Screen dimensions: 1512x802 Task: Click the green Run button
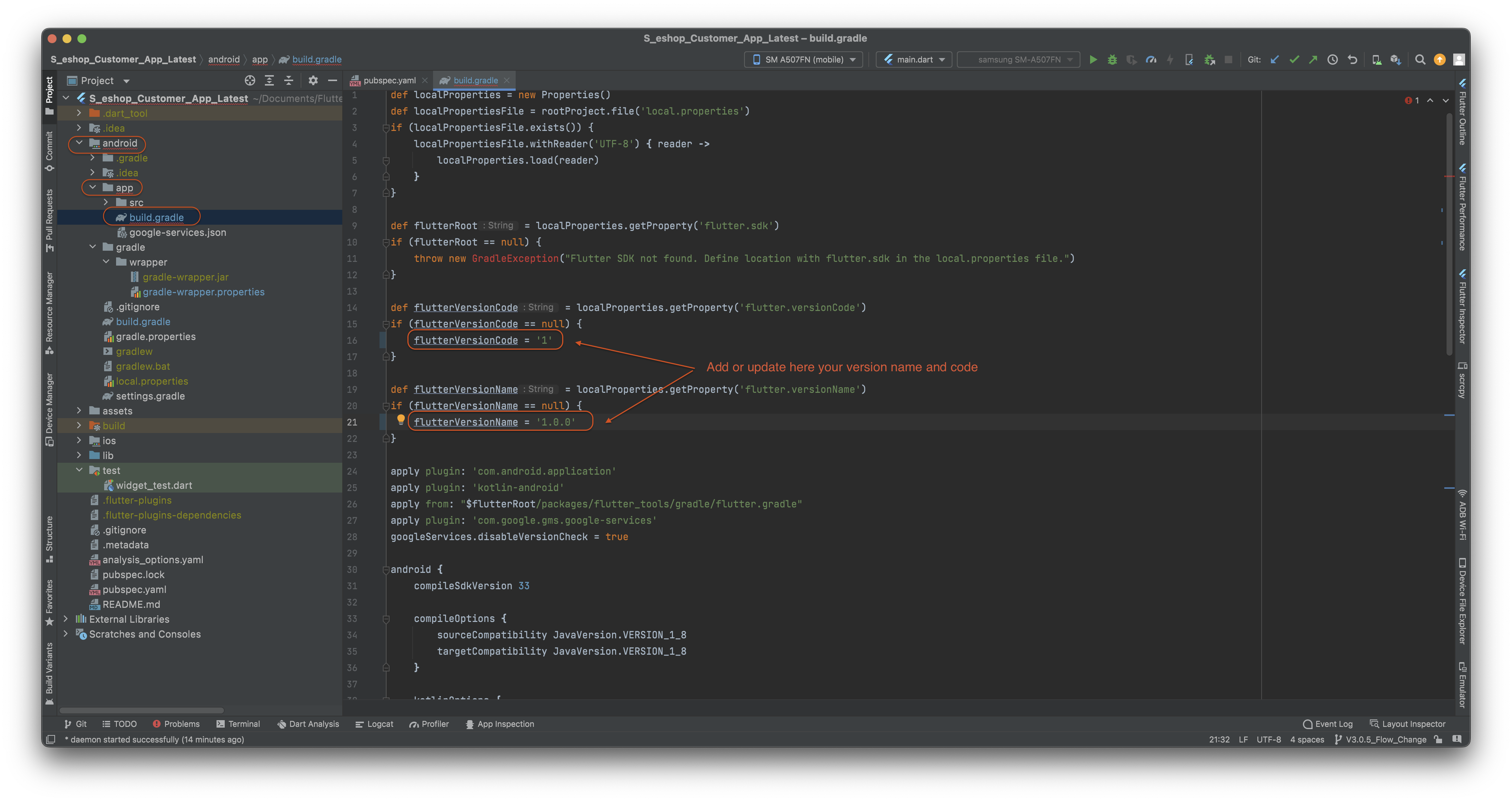[x=1093, y=59]
